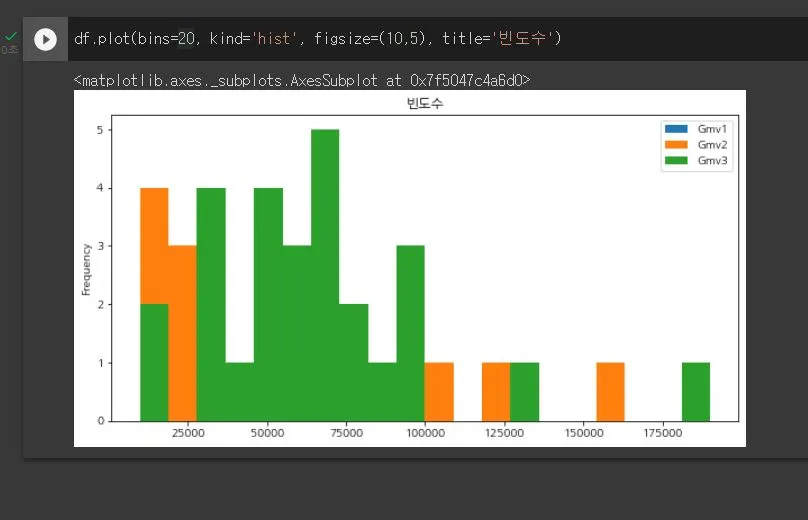Click the Gmv3 green legend swatch
The height and width of the screenshot is (520, 808).
pos(676,160)
